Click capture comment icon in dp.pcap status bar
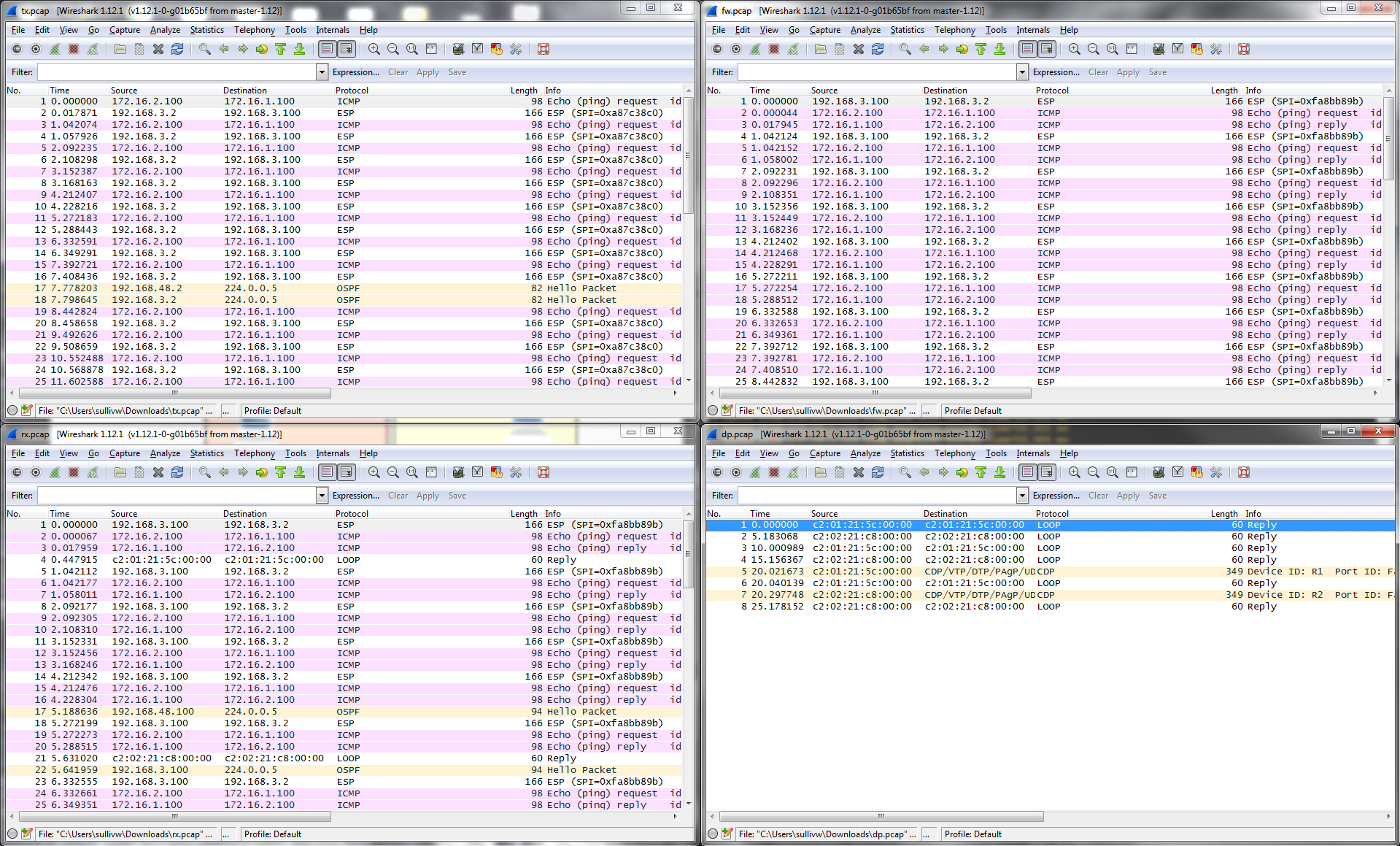 pos(727,834)
